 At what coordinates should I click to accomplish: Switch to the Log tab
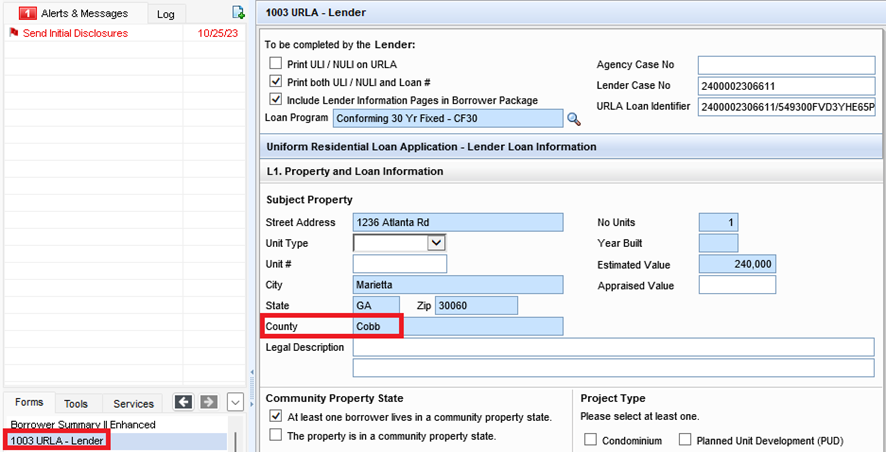point(165,14)
